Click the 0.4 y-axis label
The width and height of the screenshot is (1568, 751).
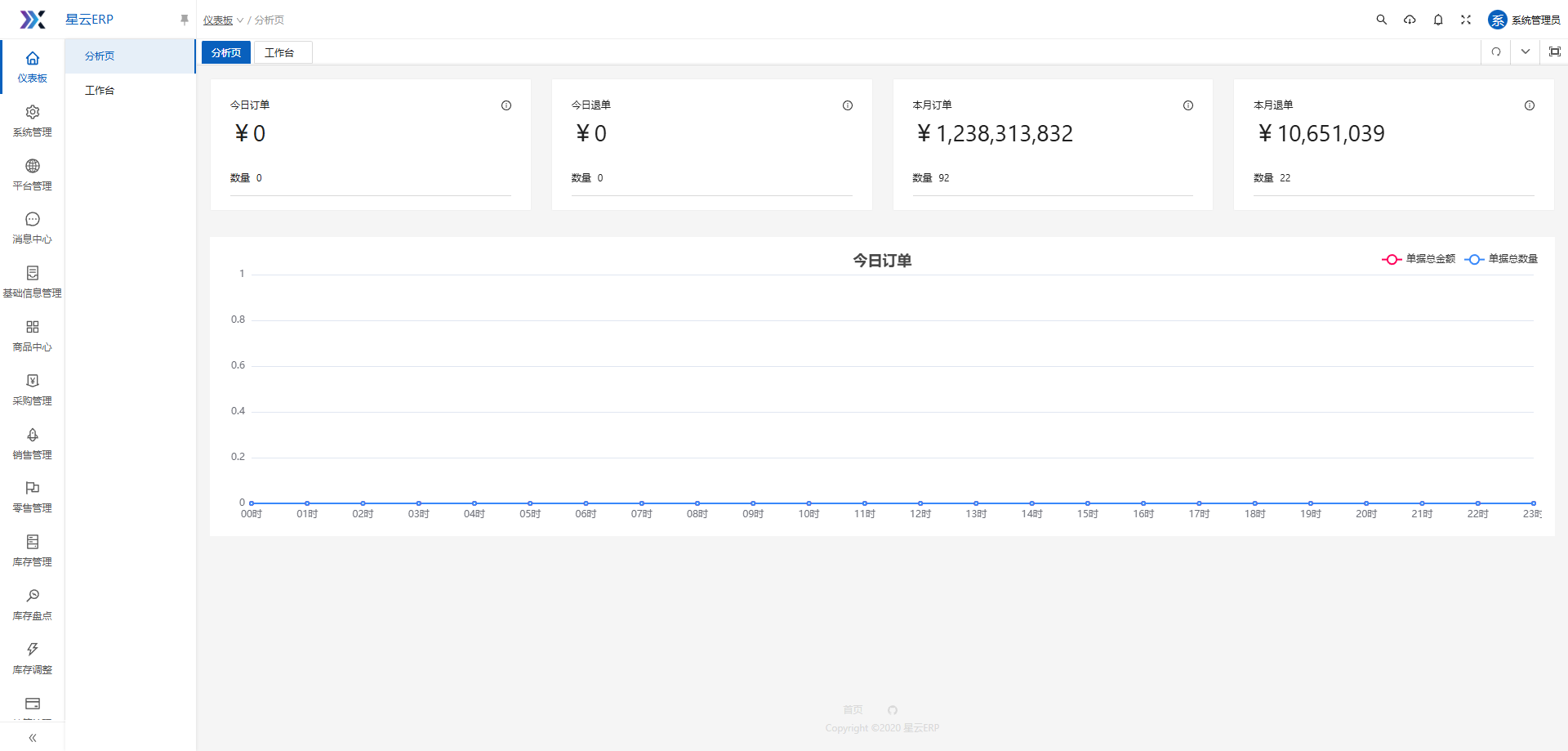238,411
